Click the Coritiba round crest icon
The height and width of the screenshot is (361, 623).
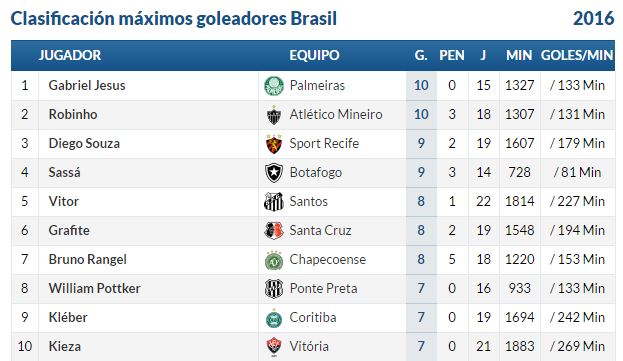click(274, 318)
